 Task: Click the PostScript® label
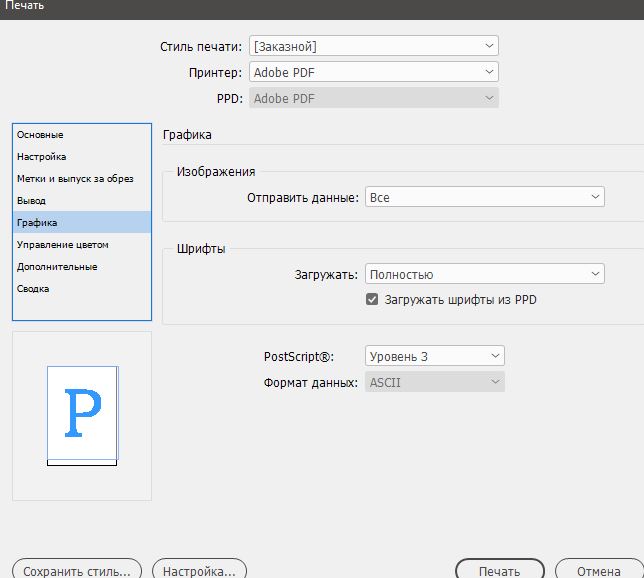(x=299, y=356)
